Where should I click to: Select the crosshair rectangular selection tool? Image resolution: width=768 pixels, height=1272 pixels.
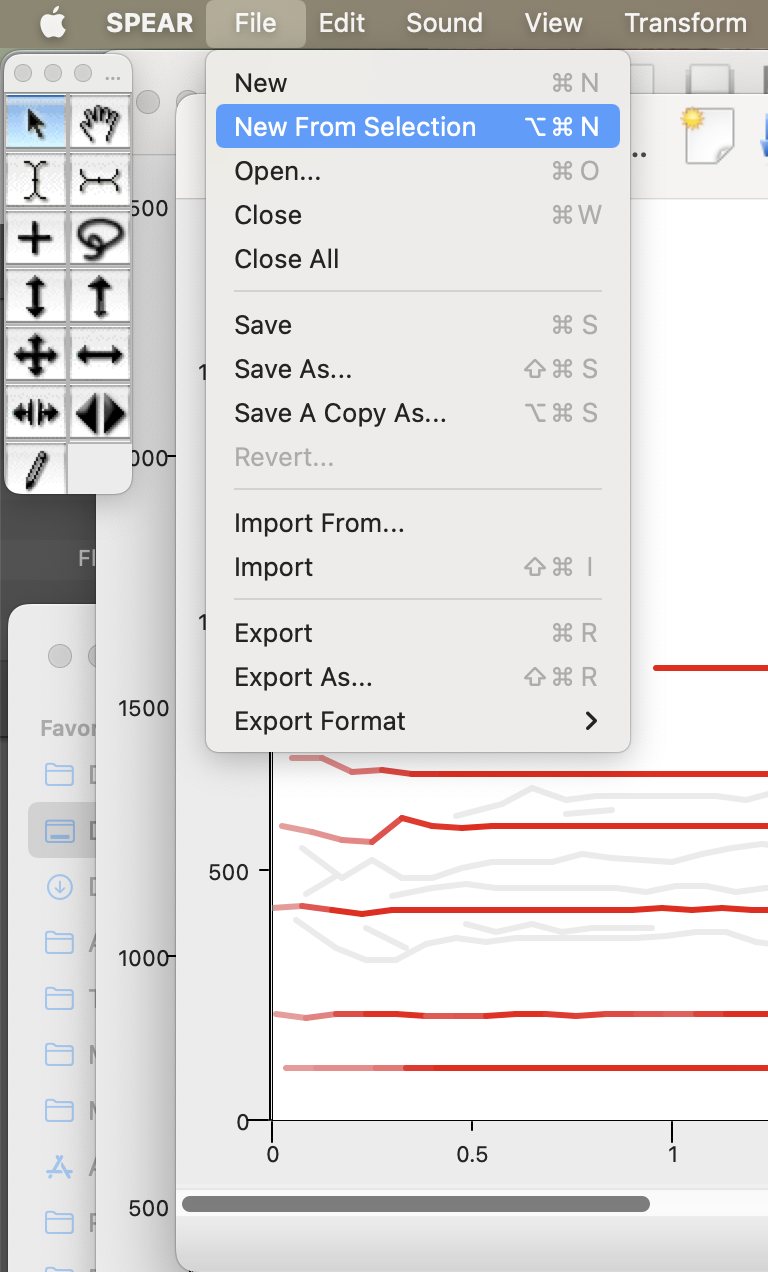click(x=37, y=238)
